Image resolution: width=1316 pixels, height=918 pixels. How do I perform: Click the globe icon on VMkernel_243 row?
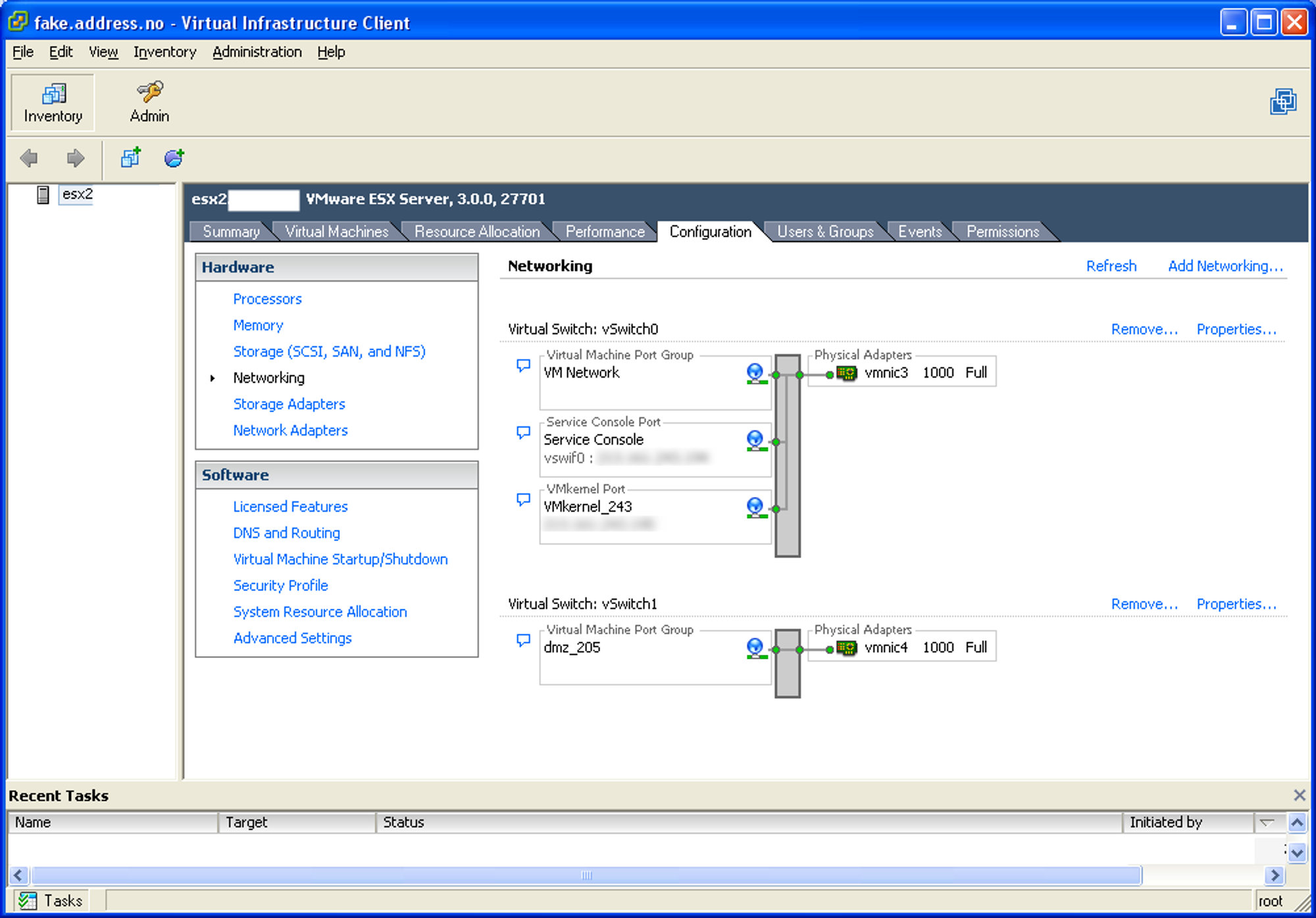756,507
